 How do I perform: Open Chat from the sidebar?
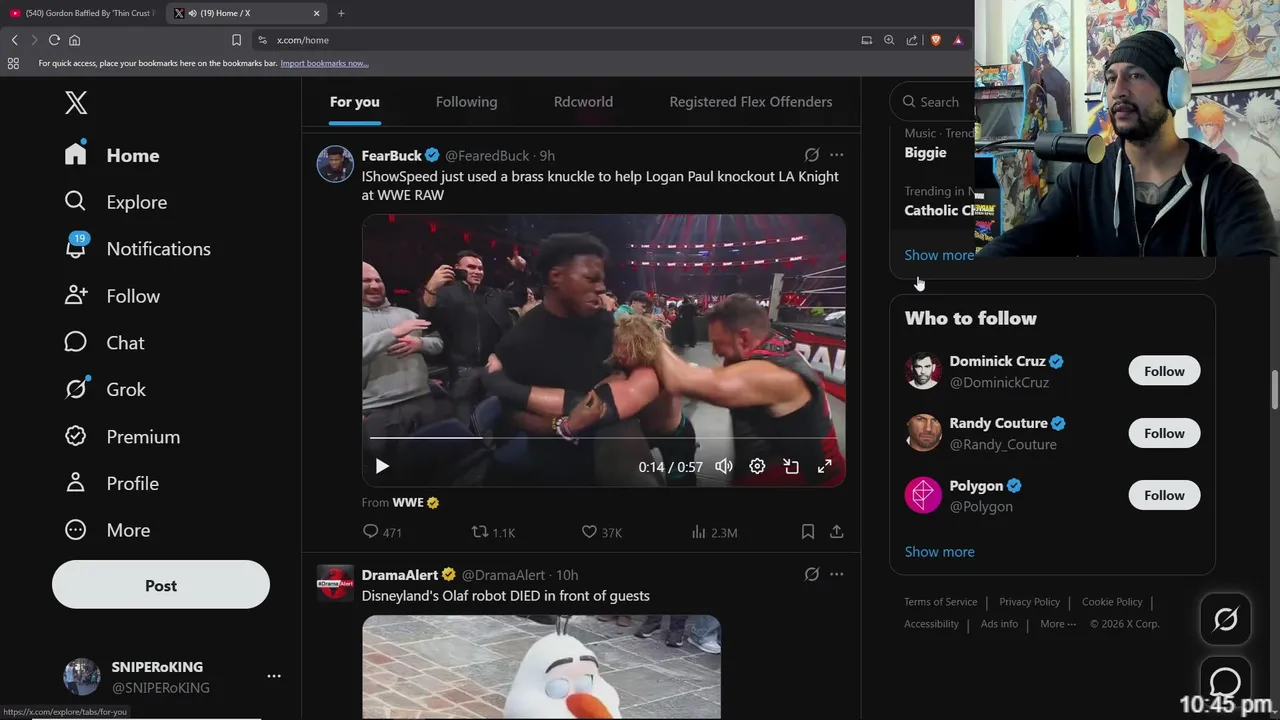coord(104,343)
